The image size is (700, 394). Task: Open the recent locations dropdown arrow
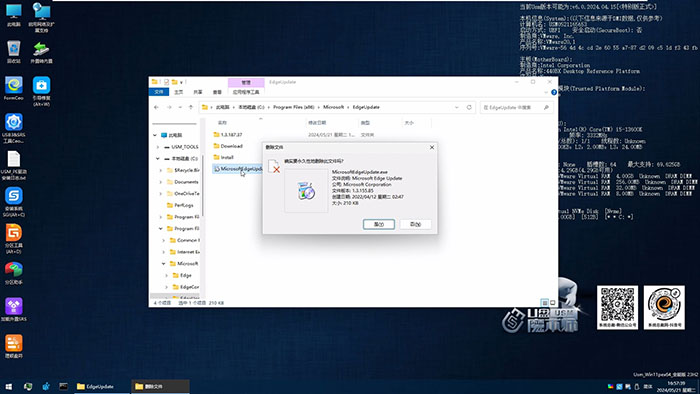tap(180, 107)
